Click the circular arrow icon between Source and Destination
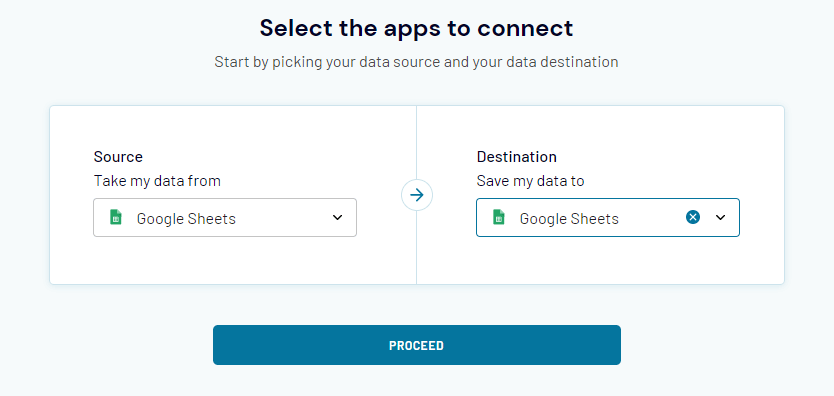This screenshot has width=834, height=396. pyautogui.click(x=417, y=195)
